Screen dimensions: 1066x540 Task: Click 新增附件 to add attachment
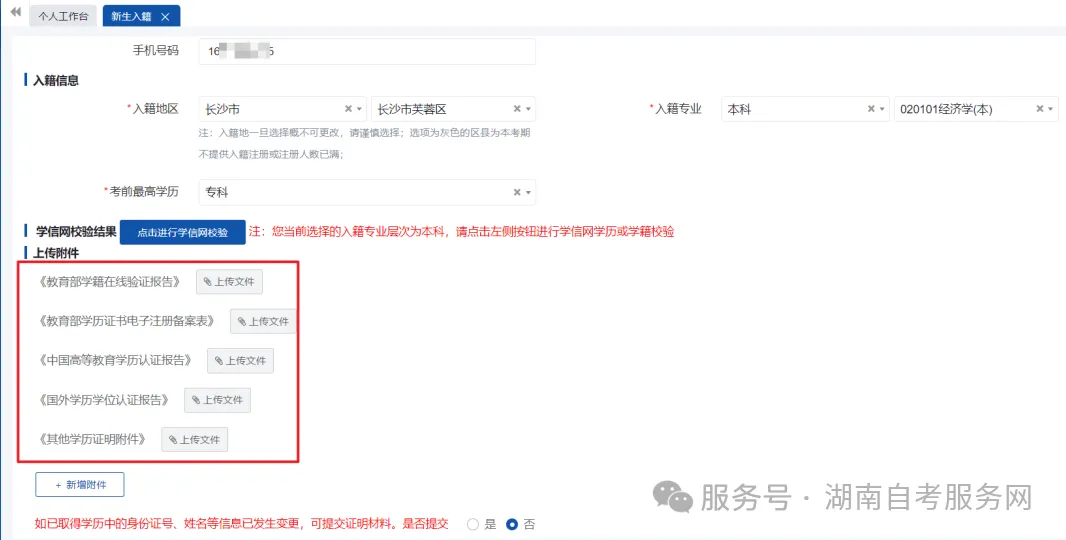tap(80, 485)
